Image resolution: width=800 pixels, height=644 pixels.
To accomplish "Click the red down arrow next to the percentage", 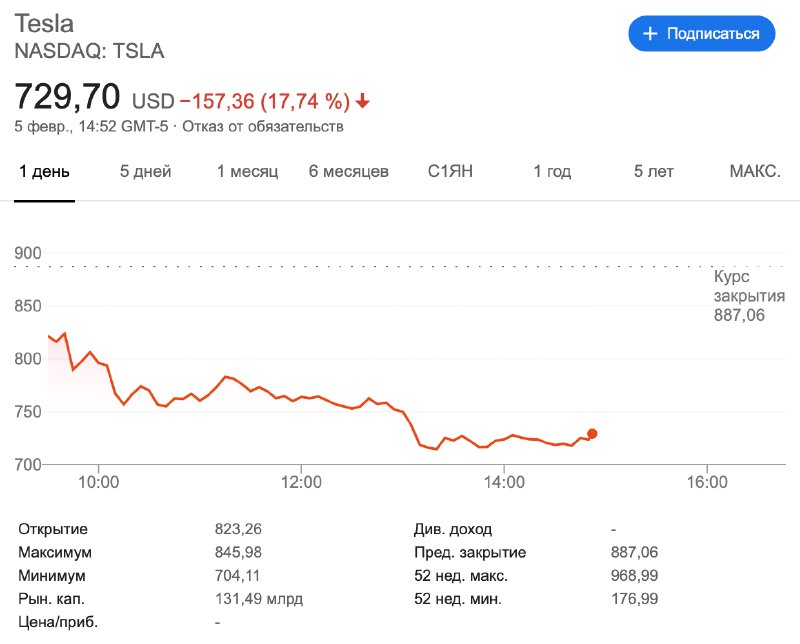I will (x=362, y=101).
